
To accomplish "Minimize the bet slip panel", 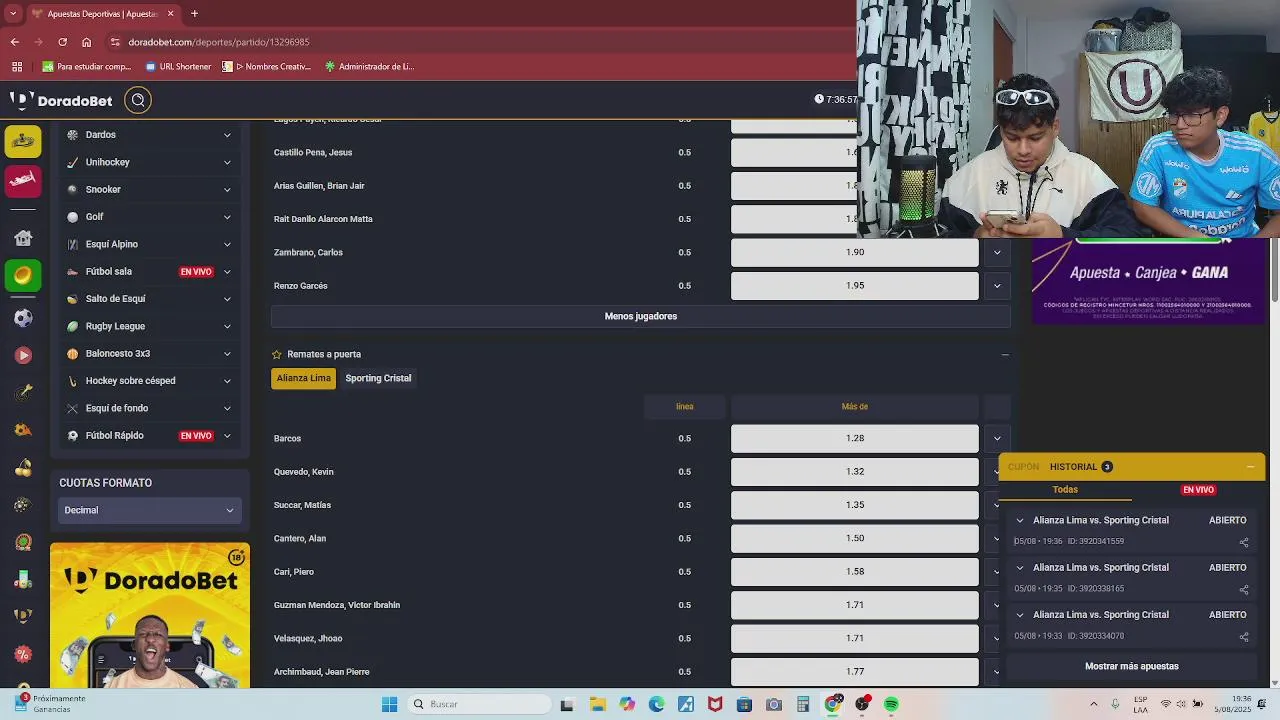I will coord(1250,467).
